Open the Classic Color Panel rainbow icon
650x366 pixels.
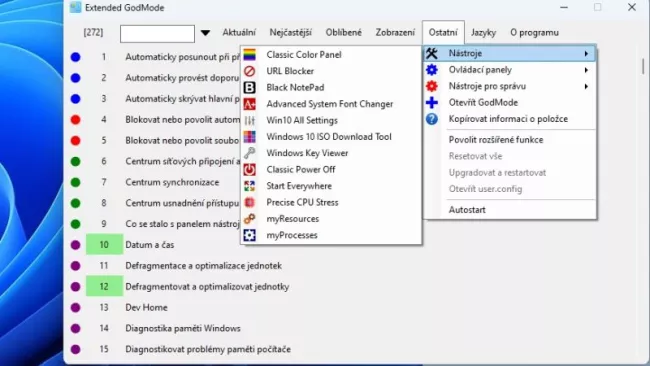tap(250, 55)
